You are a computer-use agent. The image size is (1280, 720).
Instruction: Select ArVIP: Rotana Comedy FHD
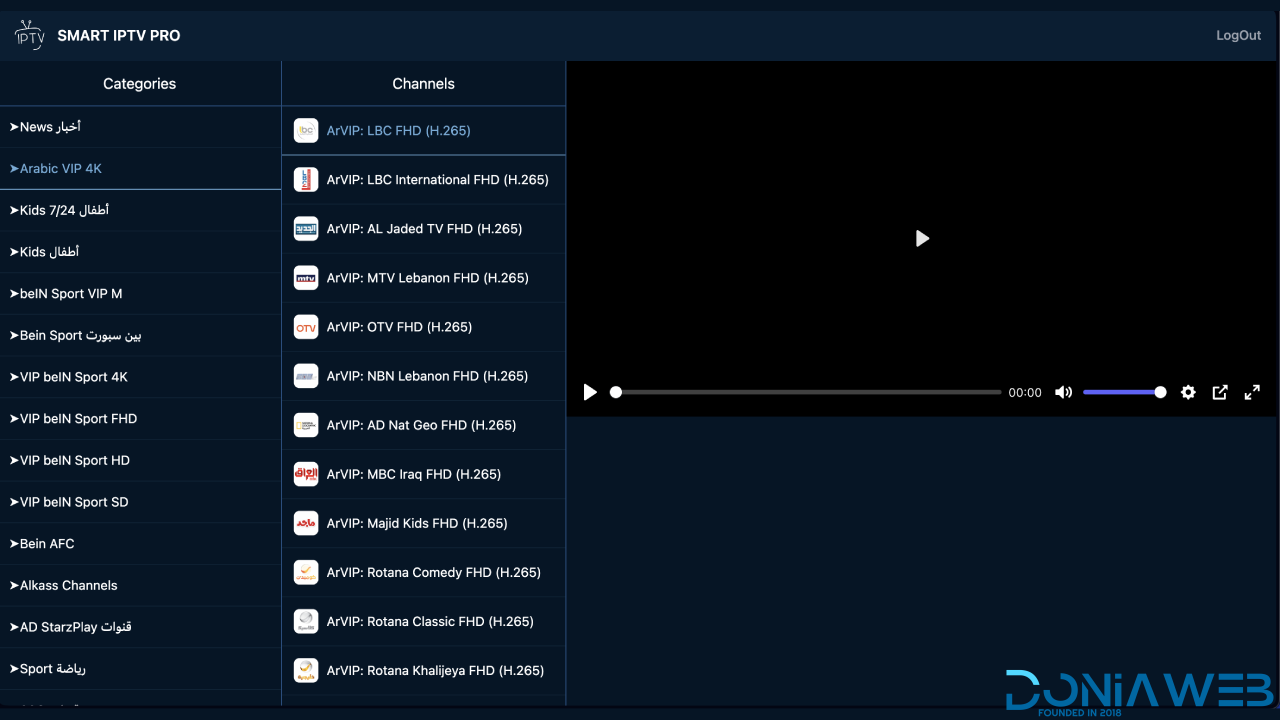pos(423,572)
